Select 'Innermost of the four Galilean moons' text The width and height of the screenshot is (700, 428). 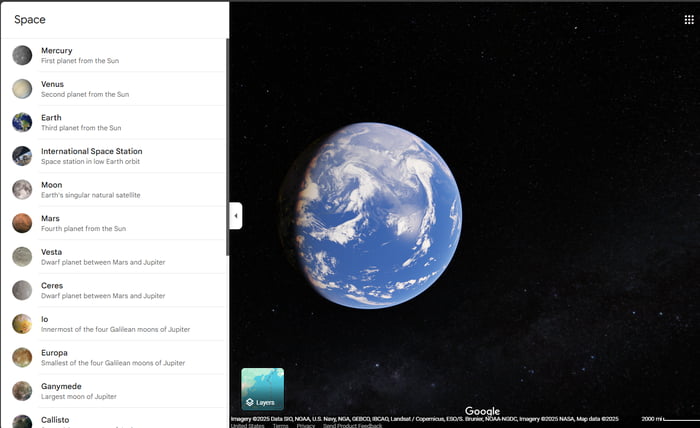pos(116,329)
